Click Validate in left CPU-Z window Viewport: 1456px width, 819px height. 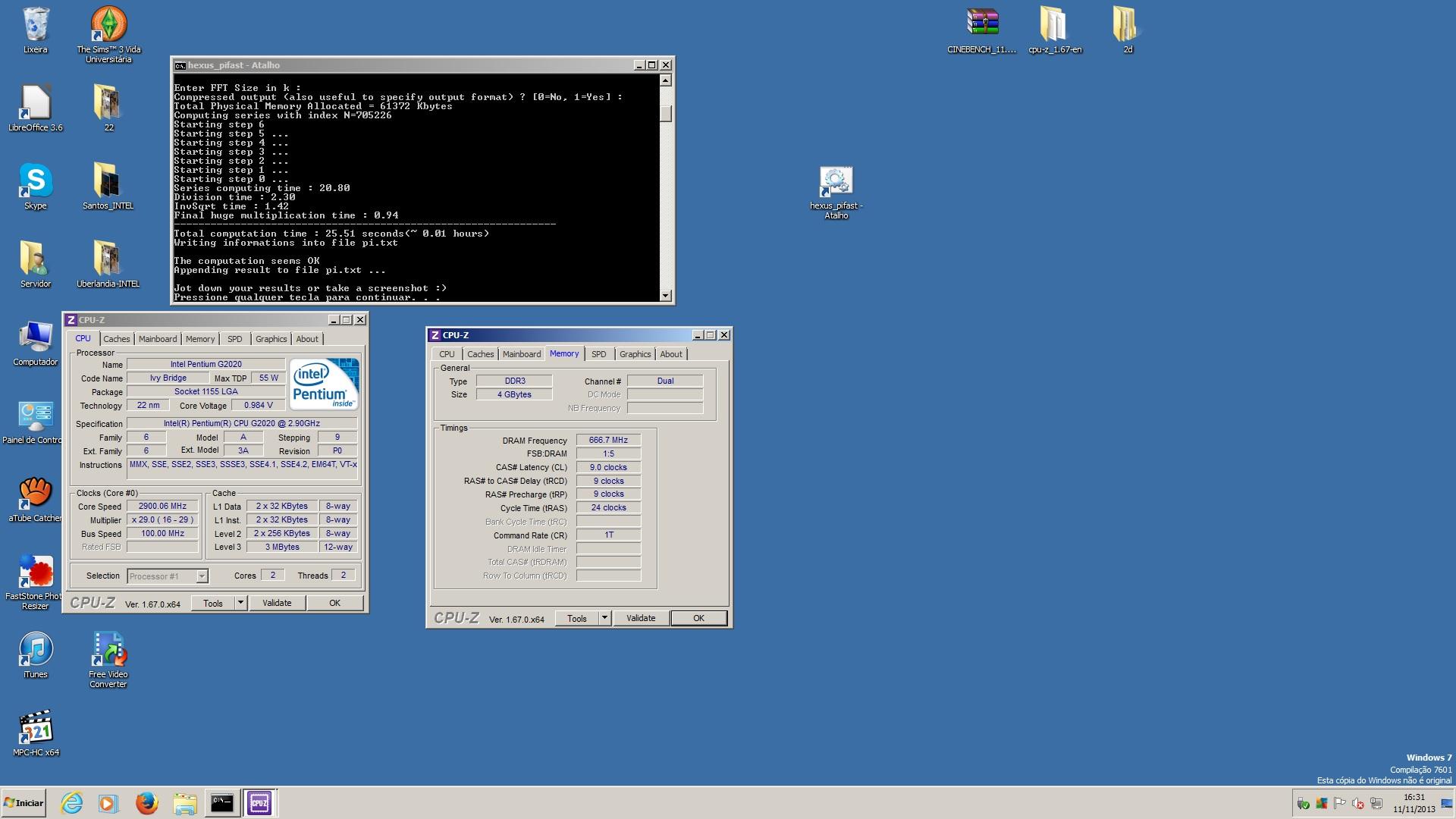pyautogui.click(x=277, y=603)
